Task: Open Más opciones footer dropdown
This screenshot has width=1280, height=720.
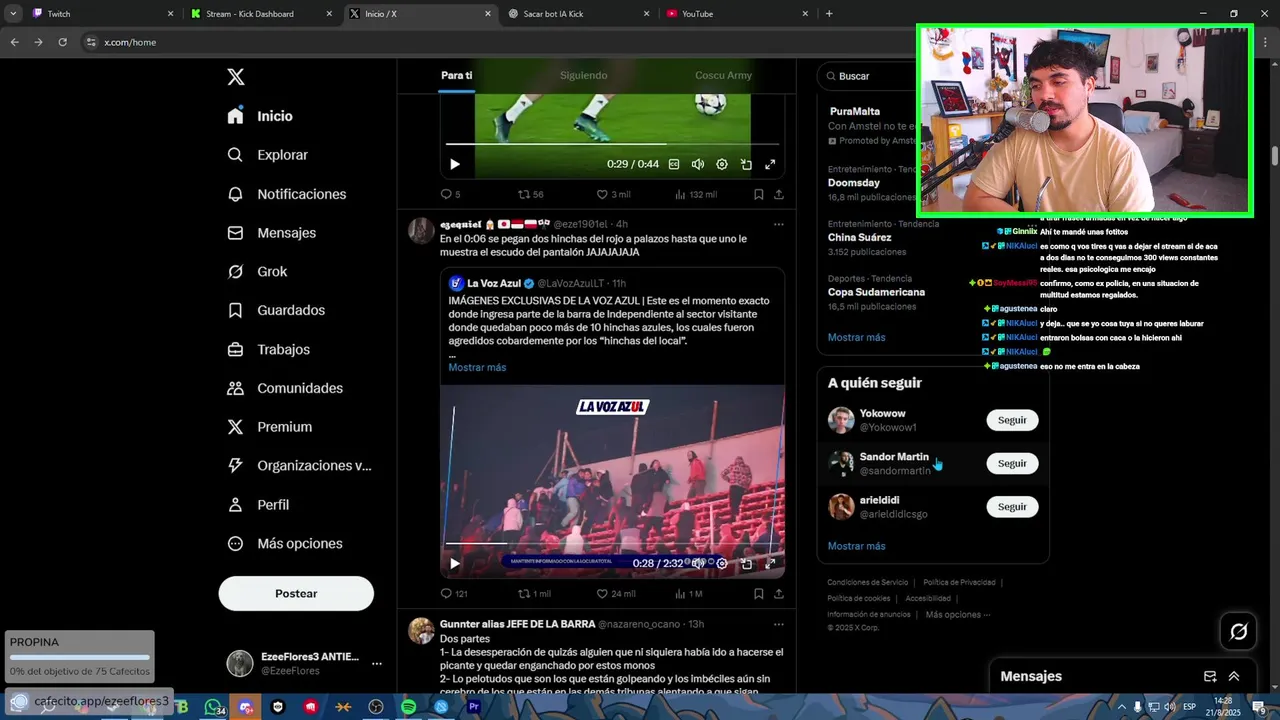Action: (958, 614)
